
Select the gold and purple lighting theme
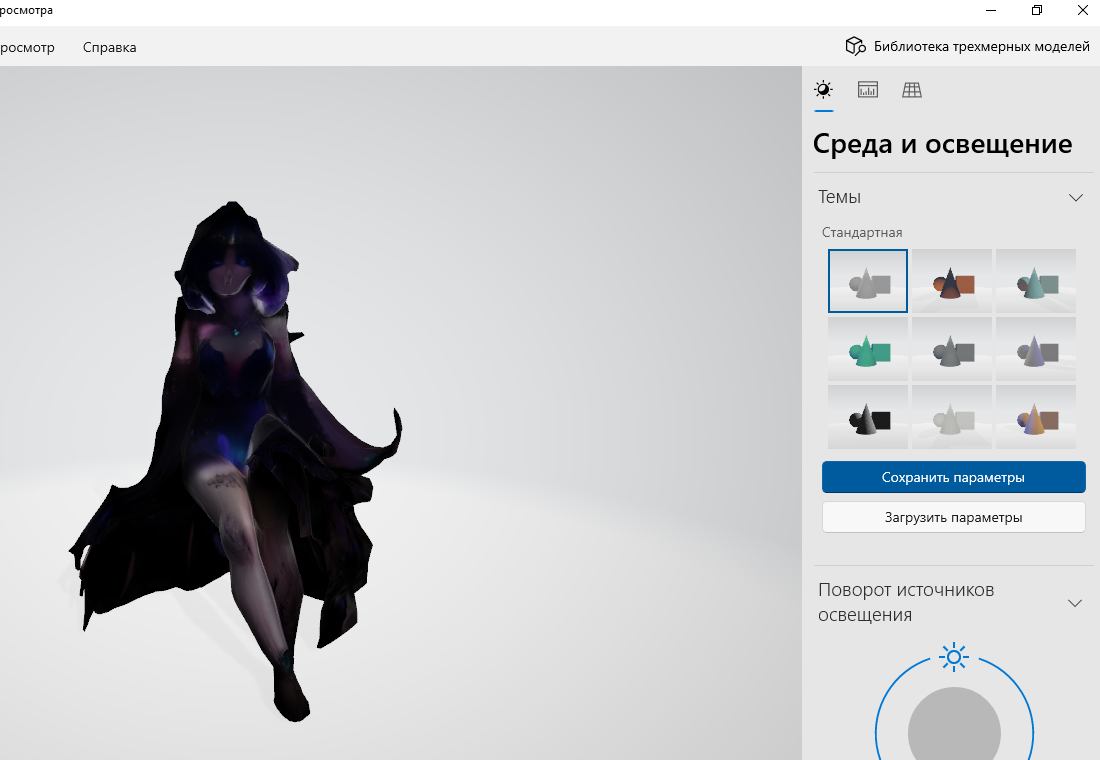tap(1036, 417)
